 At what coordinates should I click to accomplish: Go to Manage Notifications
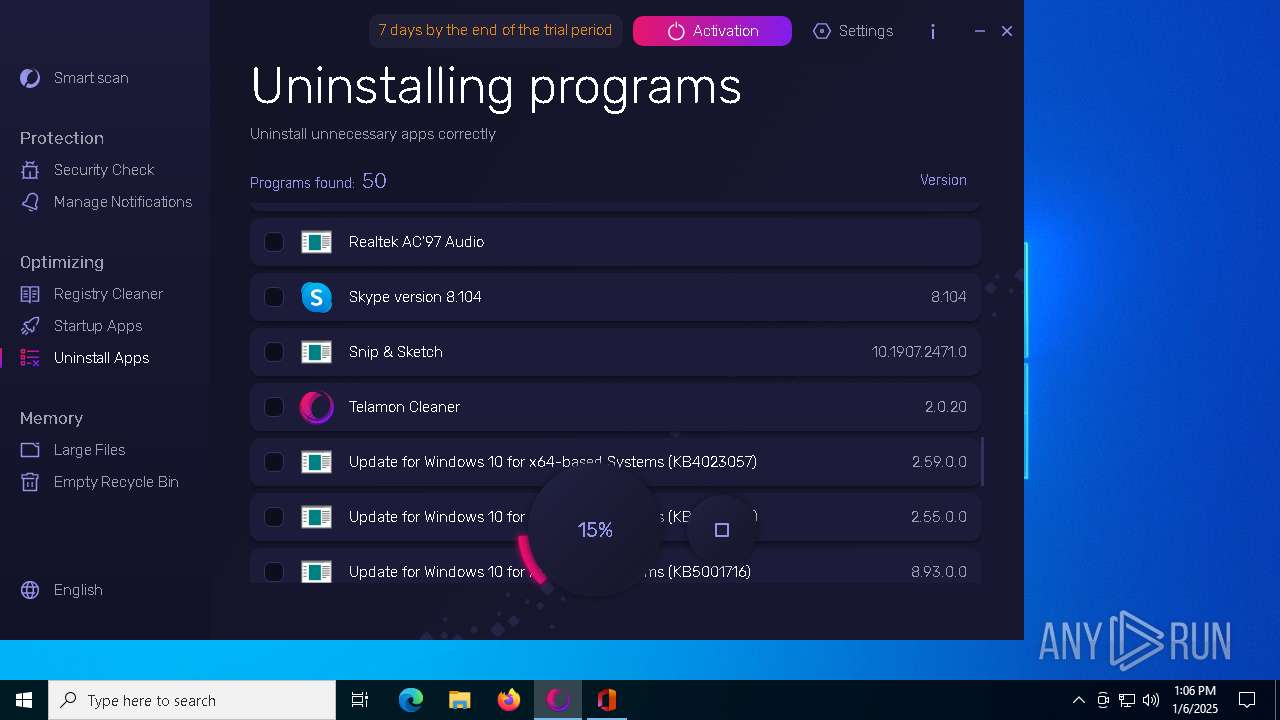106,202
